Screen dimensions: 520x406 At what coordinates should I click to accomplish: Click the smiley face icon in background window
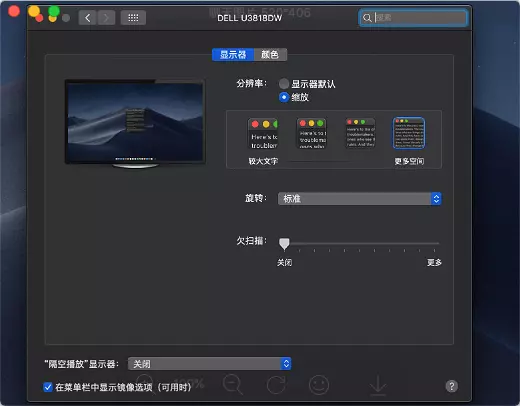pyautogui.click(x=319, y=385)
